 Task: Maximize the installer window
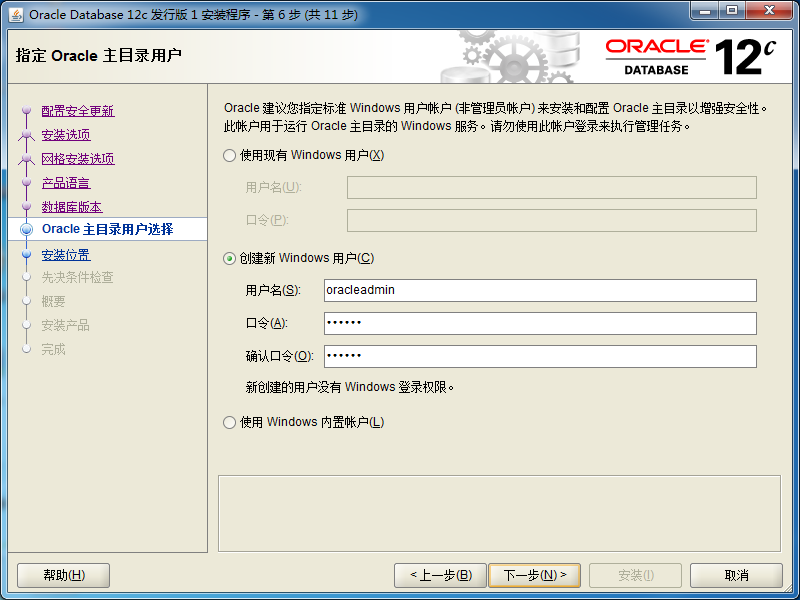(732, 11)
